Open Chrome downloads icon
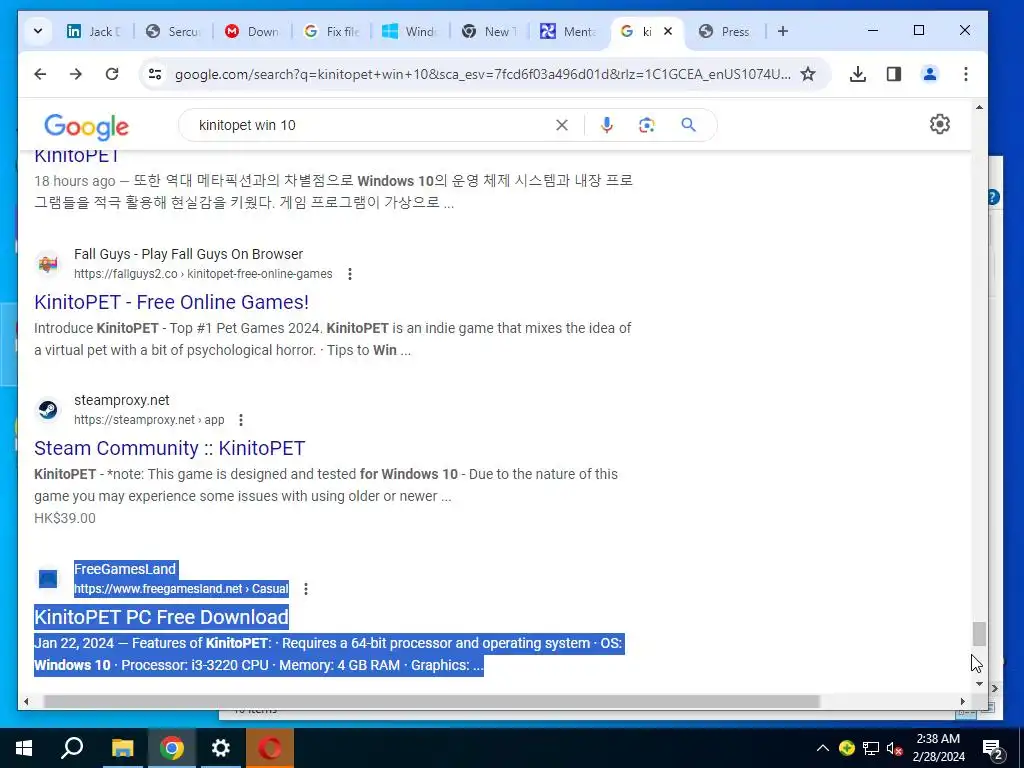 [857, 74]
